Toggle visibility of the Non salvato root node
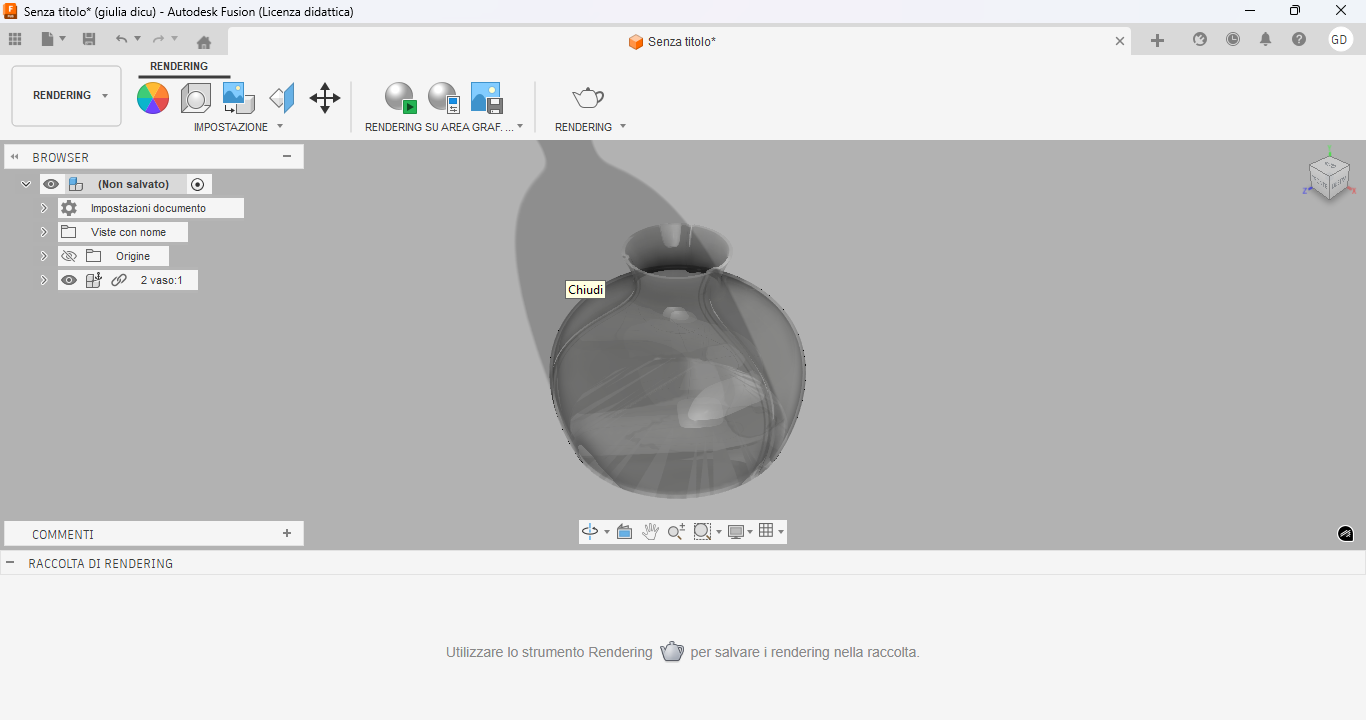This screenshot has width=1366, height=720. coord(50,183)
